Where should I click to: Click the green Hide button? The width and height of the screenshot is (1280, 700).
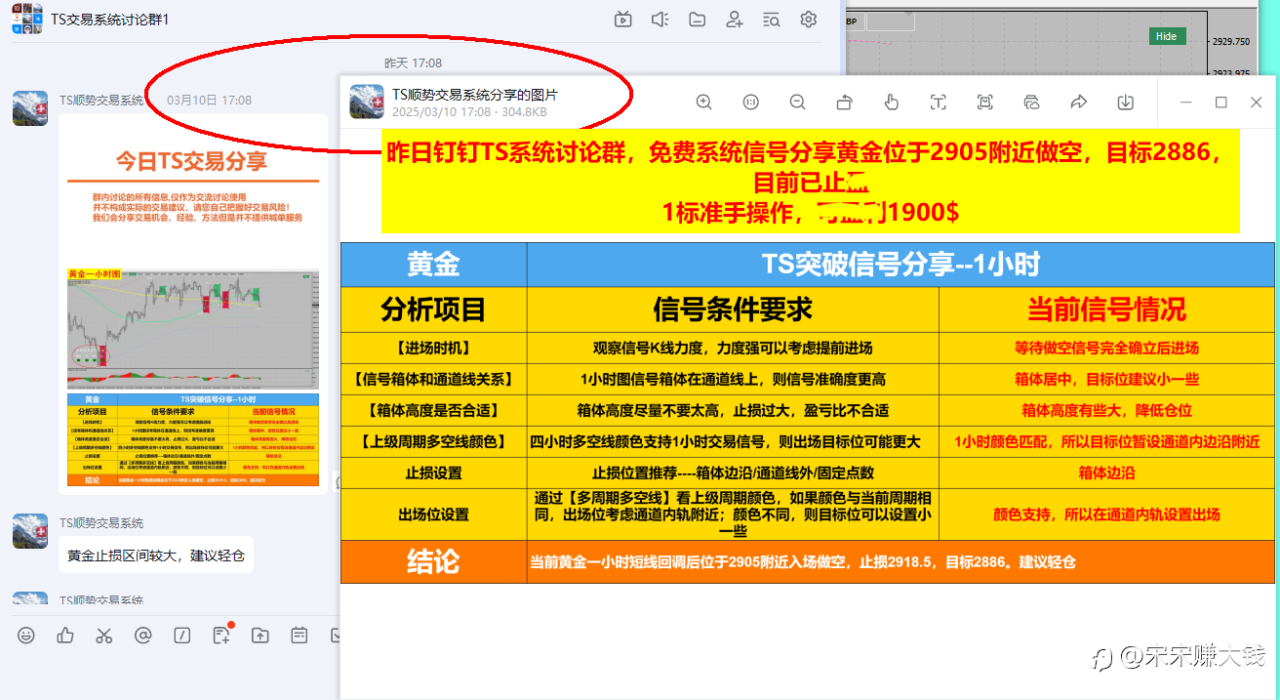1166,36
